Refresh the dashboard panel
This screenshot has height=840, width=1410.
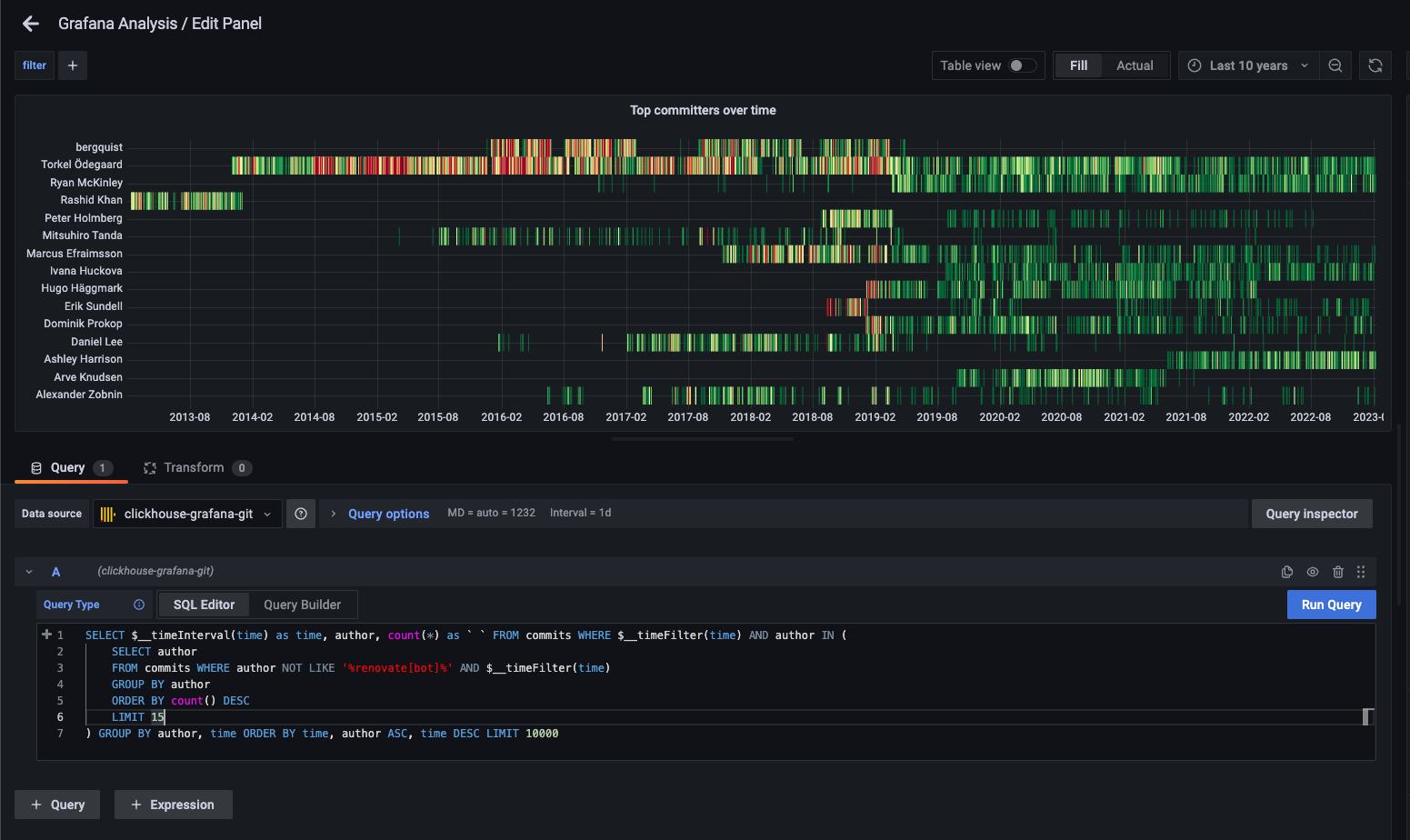pos(1375,65)
